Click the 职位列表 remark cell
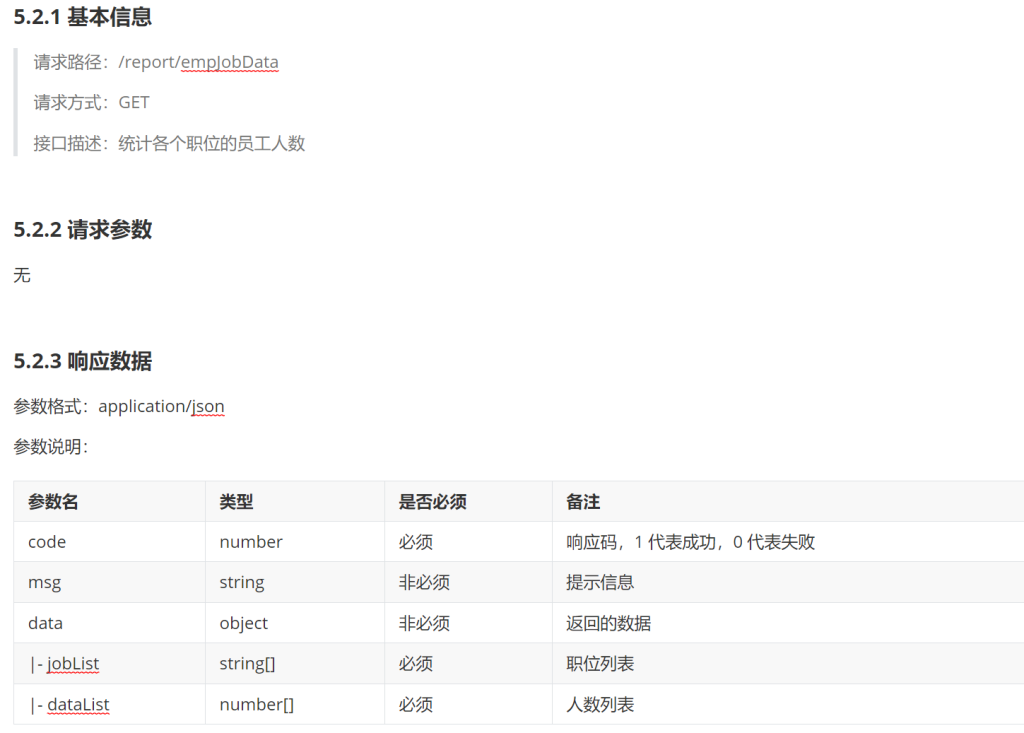Screen dimensions: 1024x733 [x=600, y=664]
